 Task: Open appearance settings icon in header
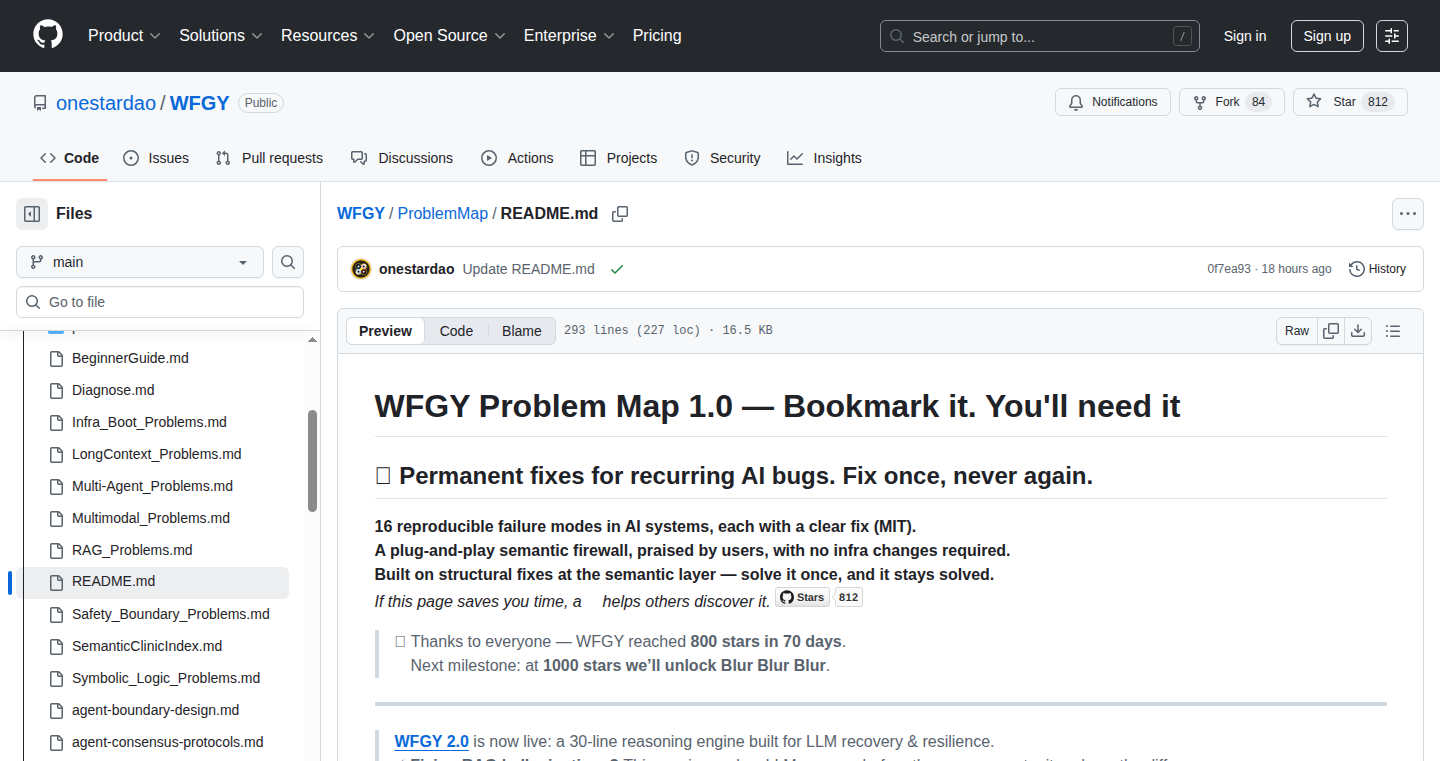[1392, 36]
